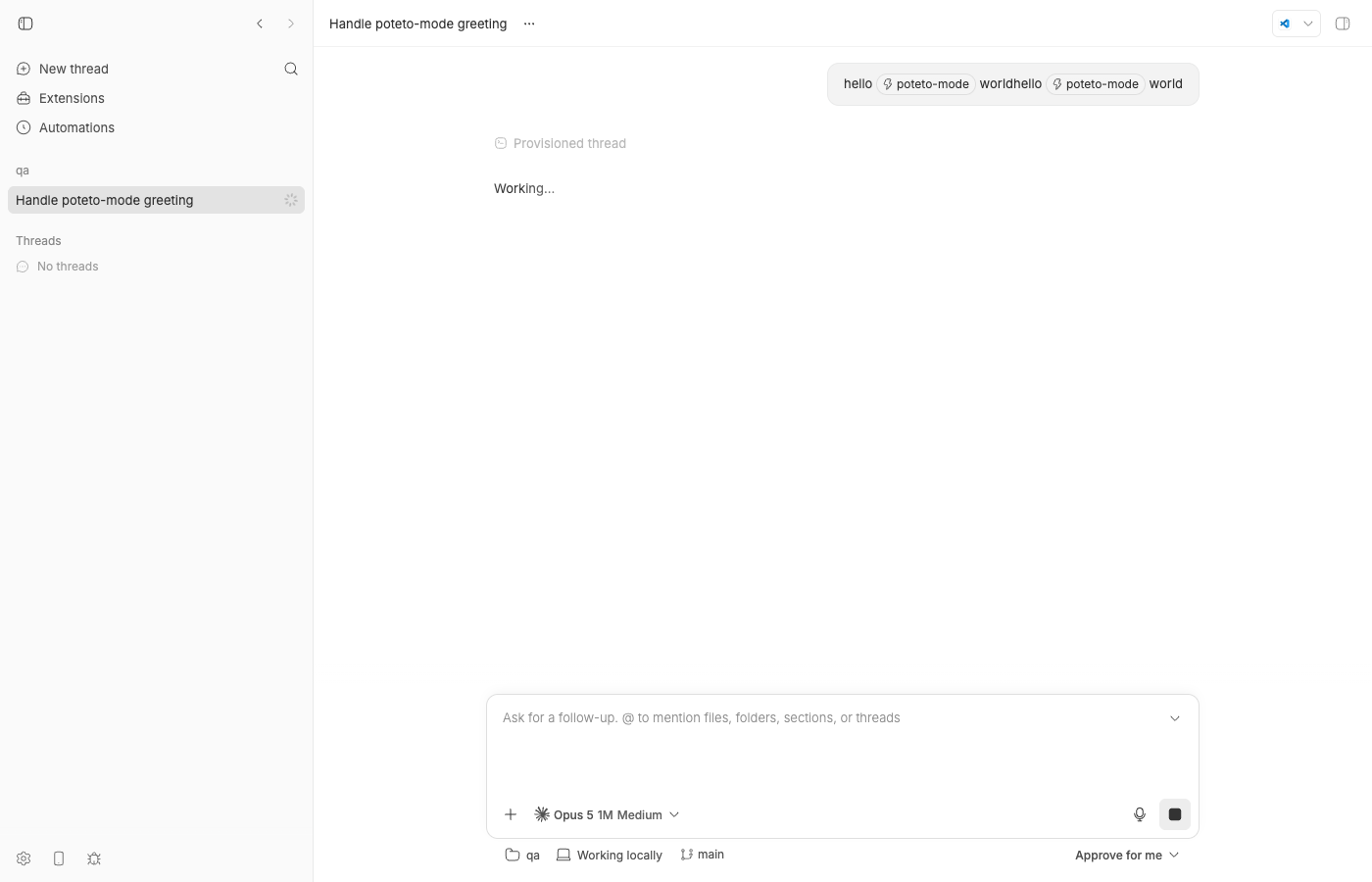Image resolution: width=1372 pixels, height=882 pixels.
Task: Open the Working locally selector
Action: pyautogui.click(x=610, y=855)
